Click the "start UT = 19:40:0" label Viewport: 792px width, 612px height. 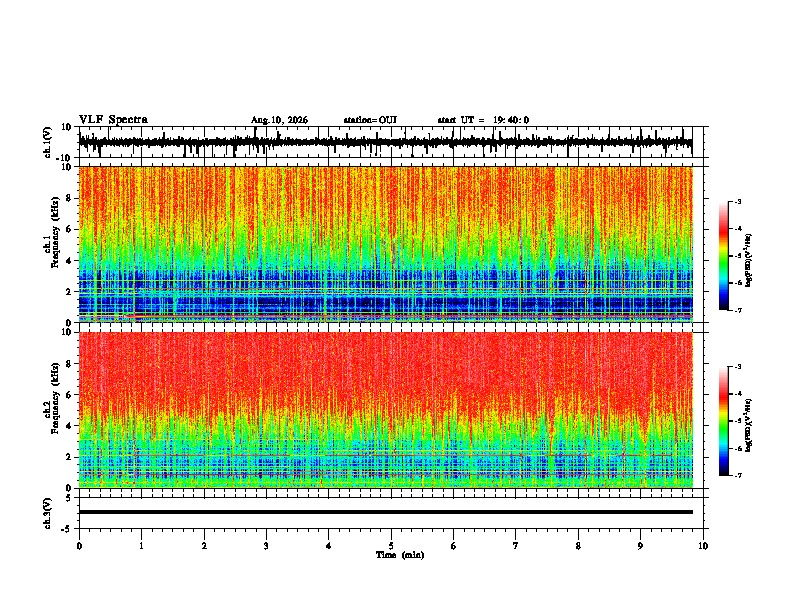(x=483, y=120)
